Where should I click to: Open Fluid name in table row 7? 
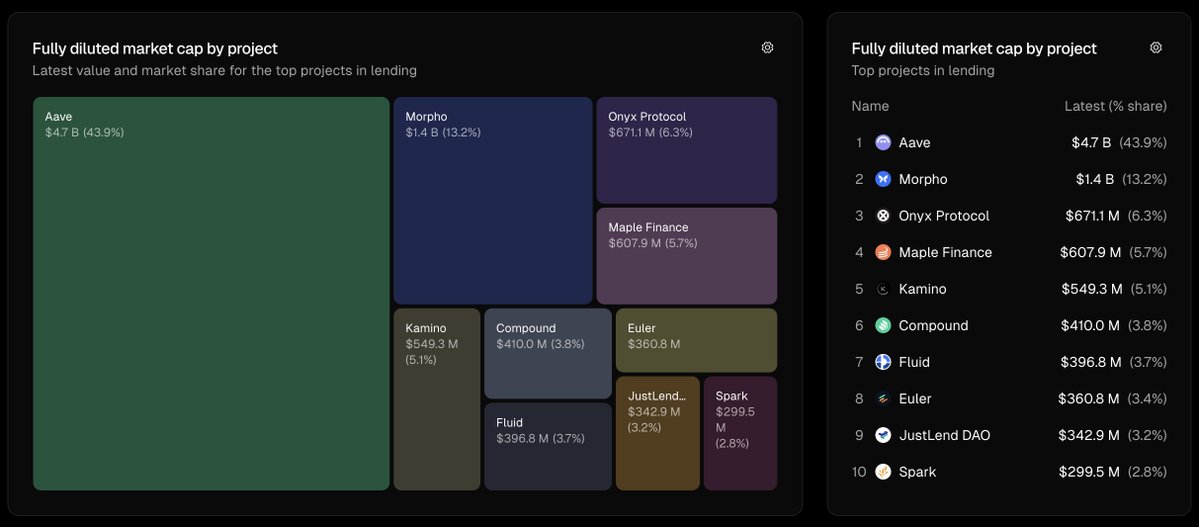click(914, 362)
